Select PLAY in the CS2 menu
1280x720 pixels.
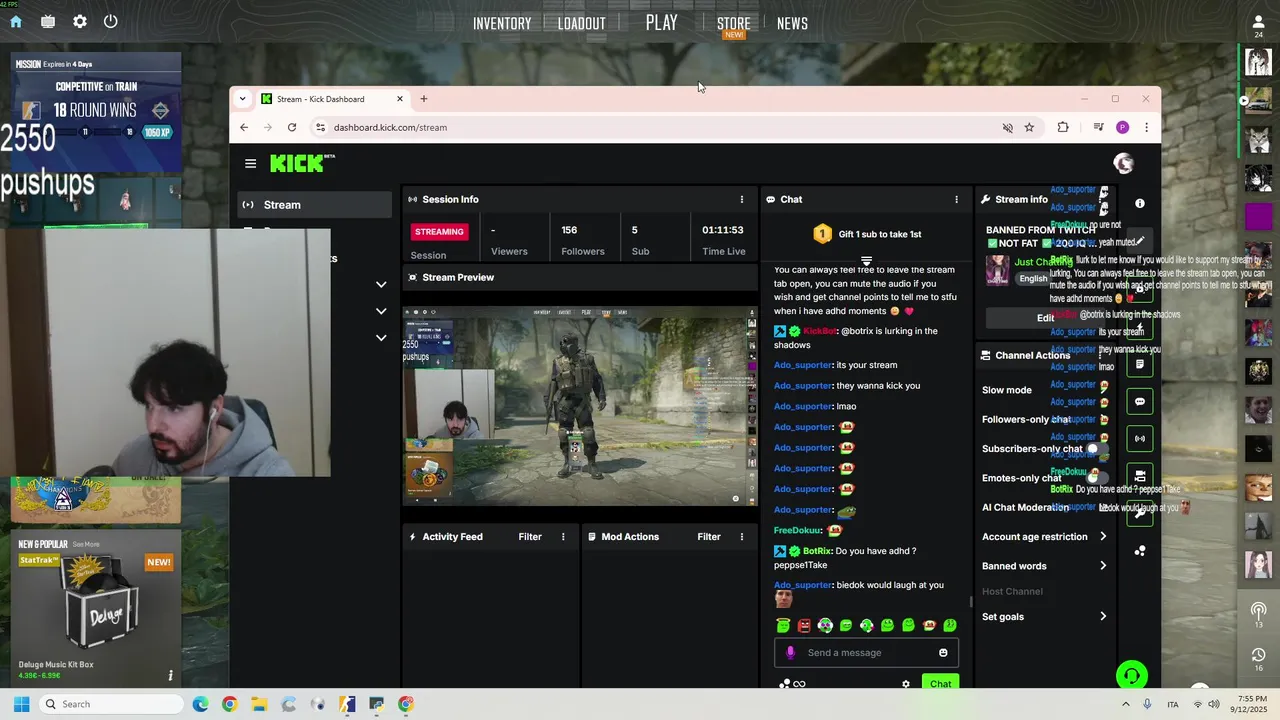click(x=661, y=22)
